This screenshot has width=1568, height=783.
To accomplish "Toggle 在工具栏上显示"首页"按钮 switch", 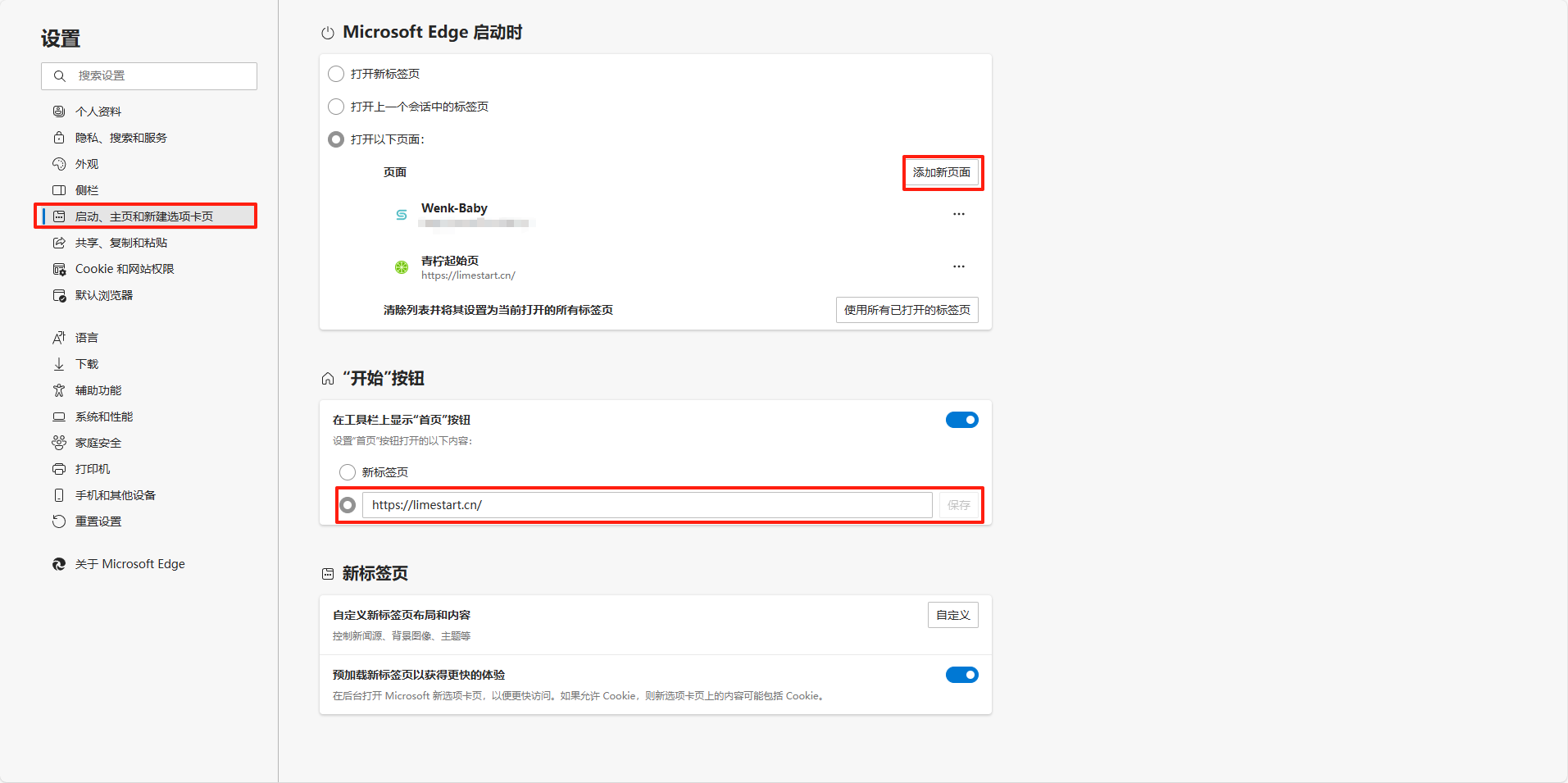I will 962,420.
